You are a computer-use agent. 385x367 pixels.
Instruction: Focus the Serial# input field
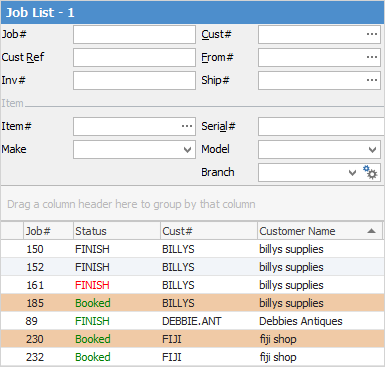pos(321,126)
